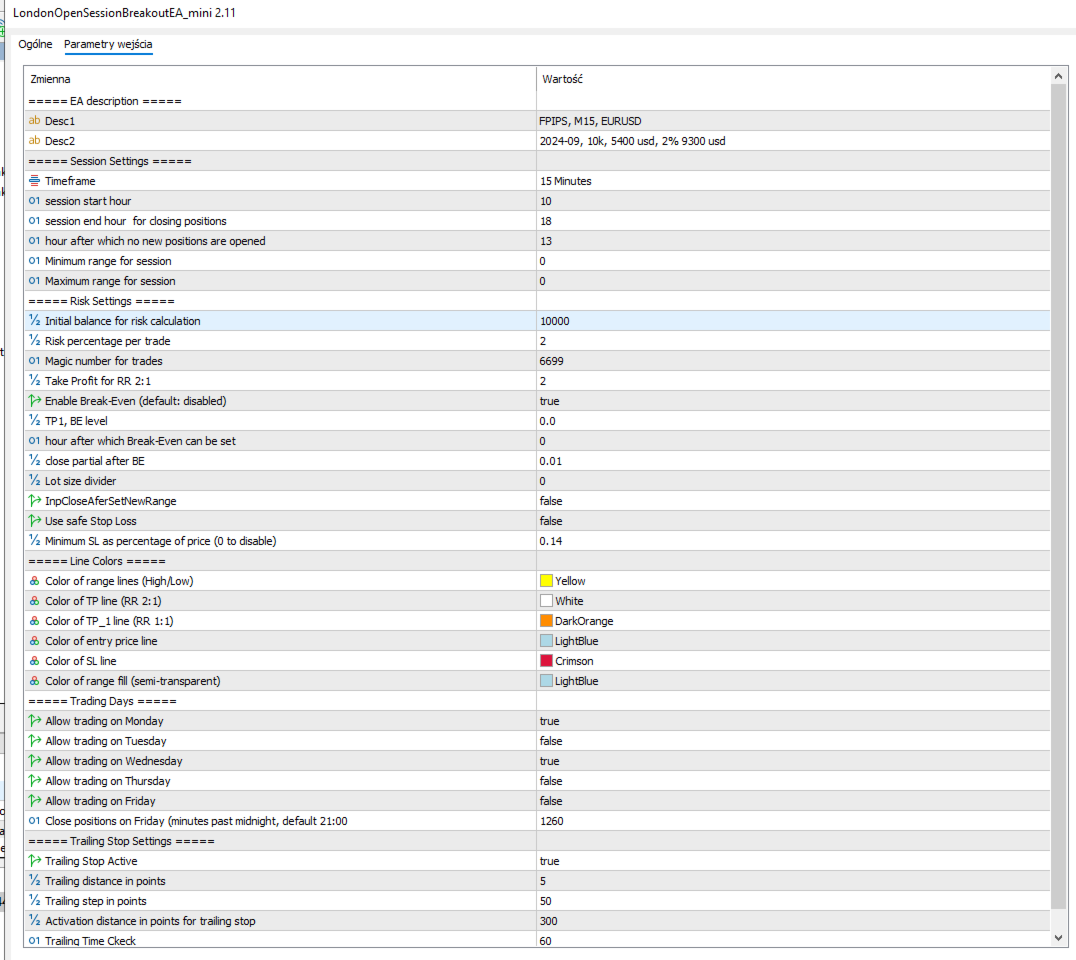This screenshot has width=1076, height=960.
Task: Edit the Desc1 value FPIPS, M15, EURUSD
Action: point(590,121)
